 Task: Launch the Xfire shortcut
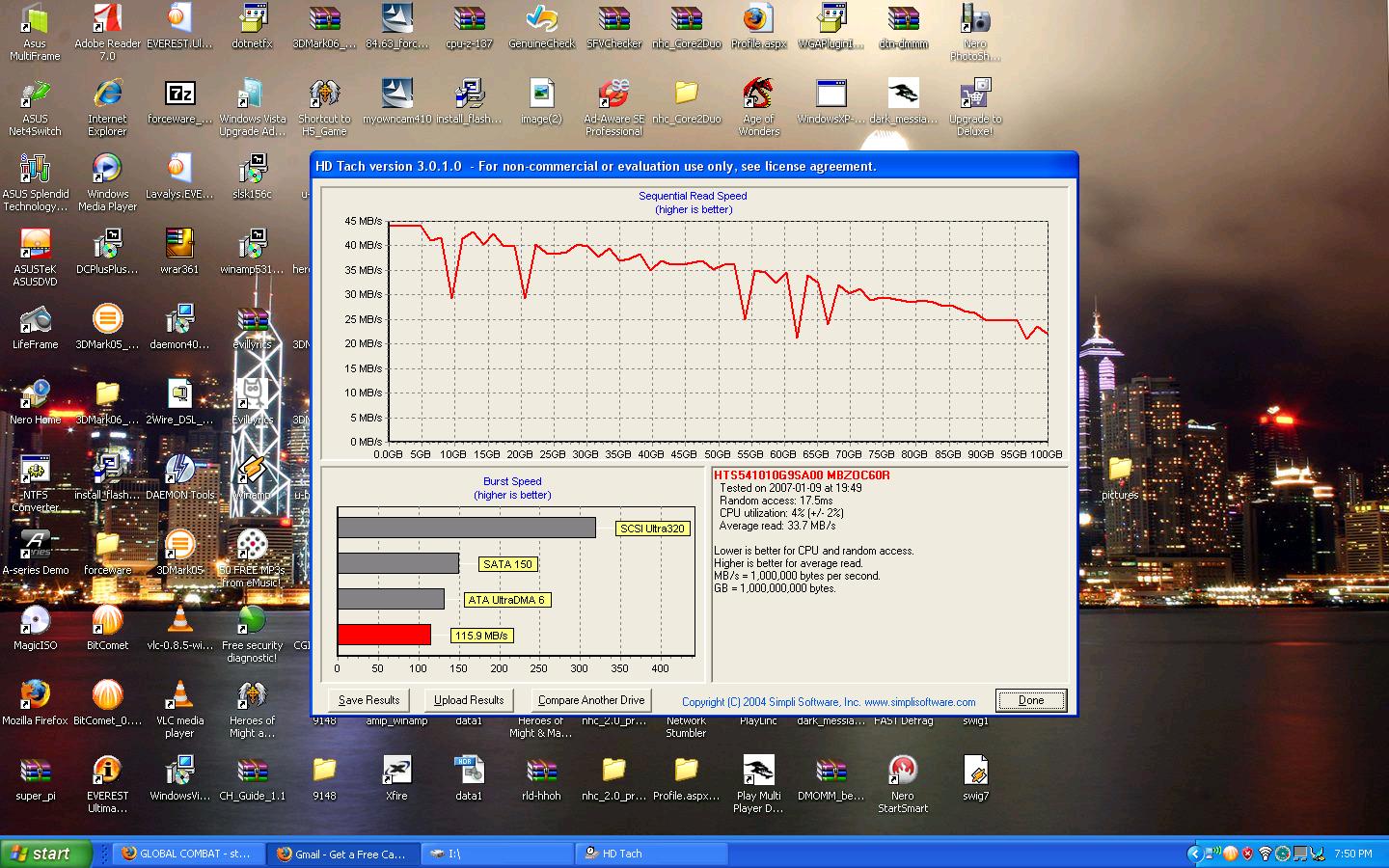(x=396, y=778)
